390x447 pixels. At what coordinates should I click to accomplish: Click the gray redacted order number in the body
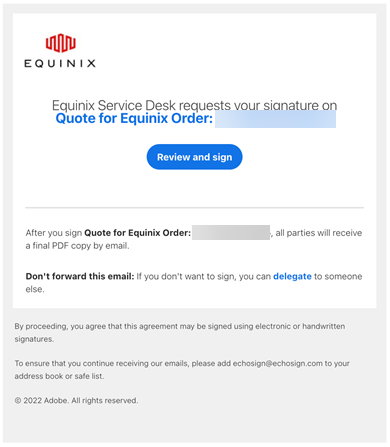pyautogui.click(x=231, y=232)
